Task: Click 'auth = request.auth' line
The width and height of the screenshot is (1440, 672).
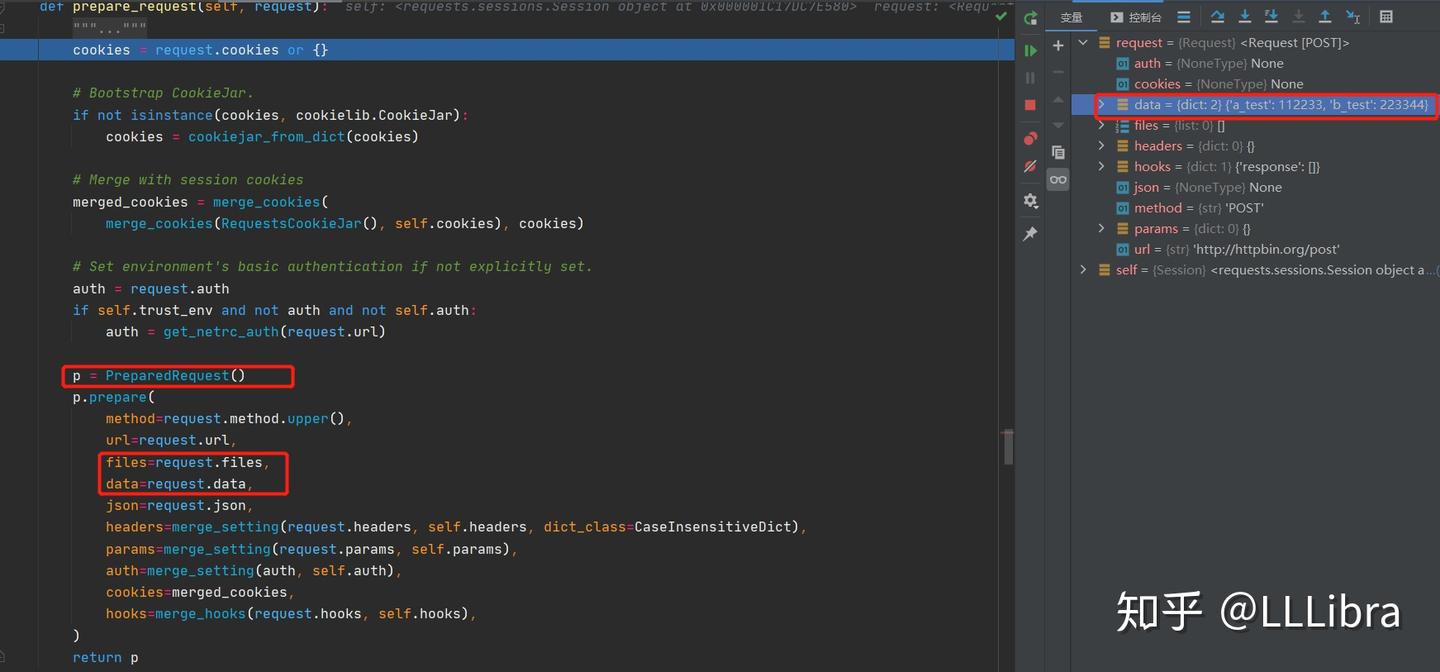Action: click(x=151, y=289)
